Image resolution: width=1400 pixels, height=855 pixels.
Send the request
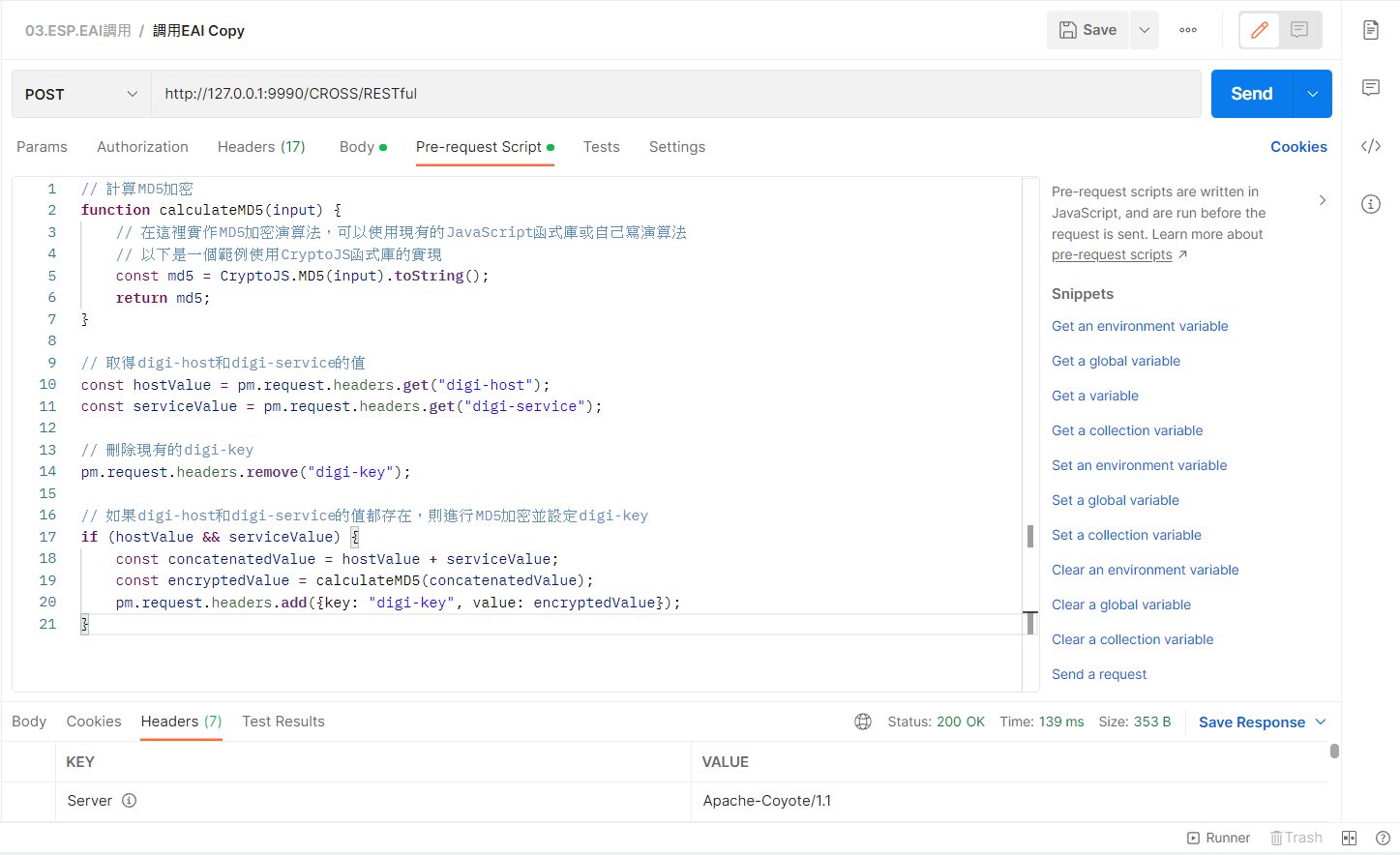point(1252,94)
